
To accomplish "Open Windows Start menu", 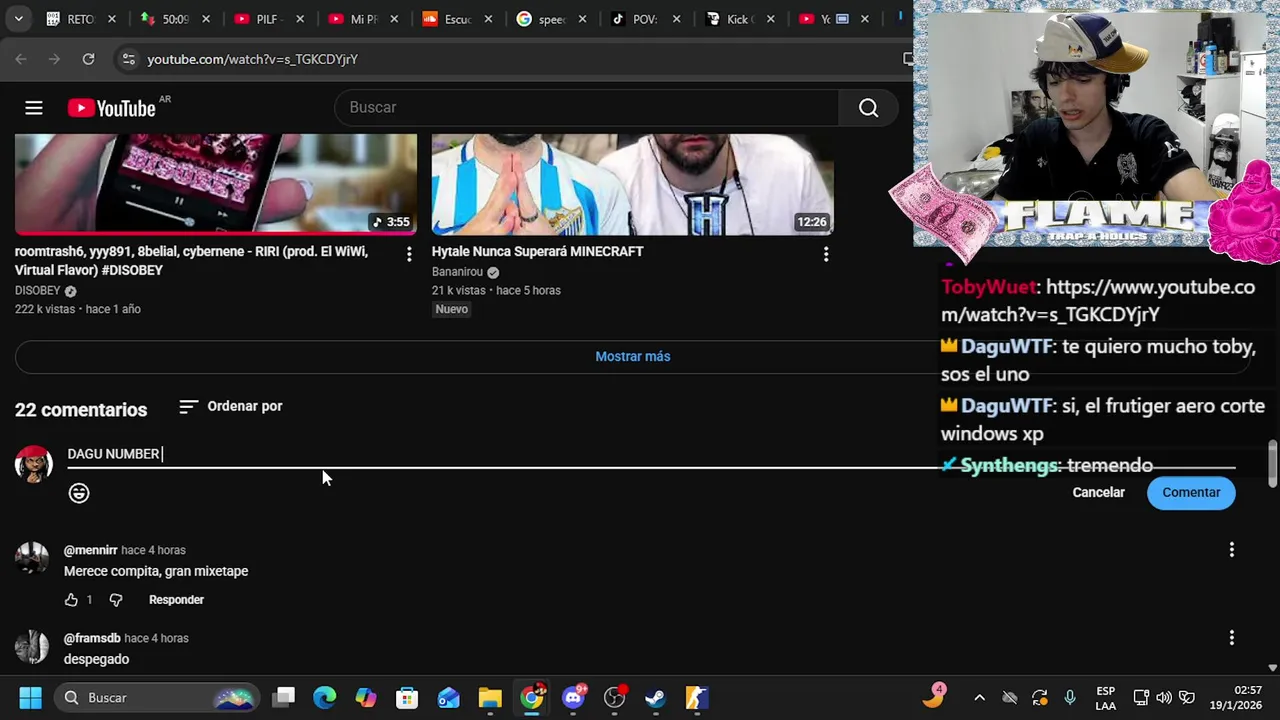I will tap(30, 698).
